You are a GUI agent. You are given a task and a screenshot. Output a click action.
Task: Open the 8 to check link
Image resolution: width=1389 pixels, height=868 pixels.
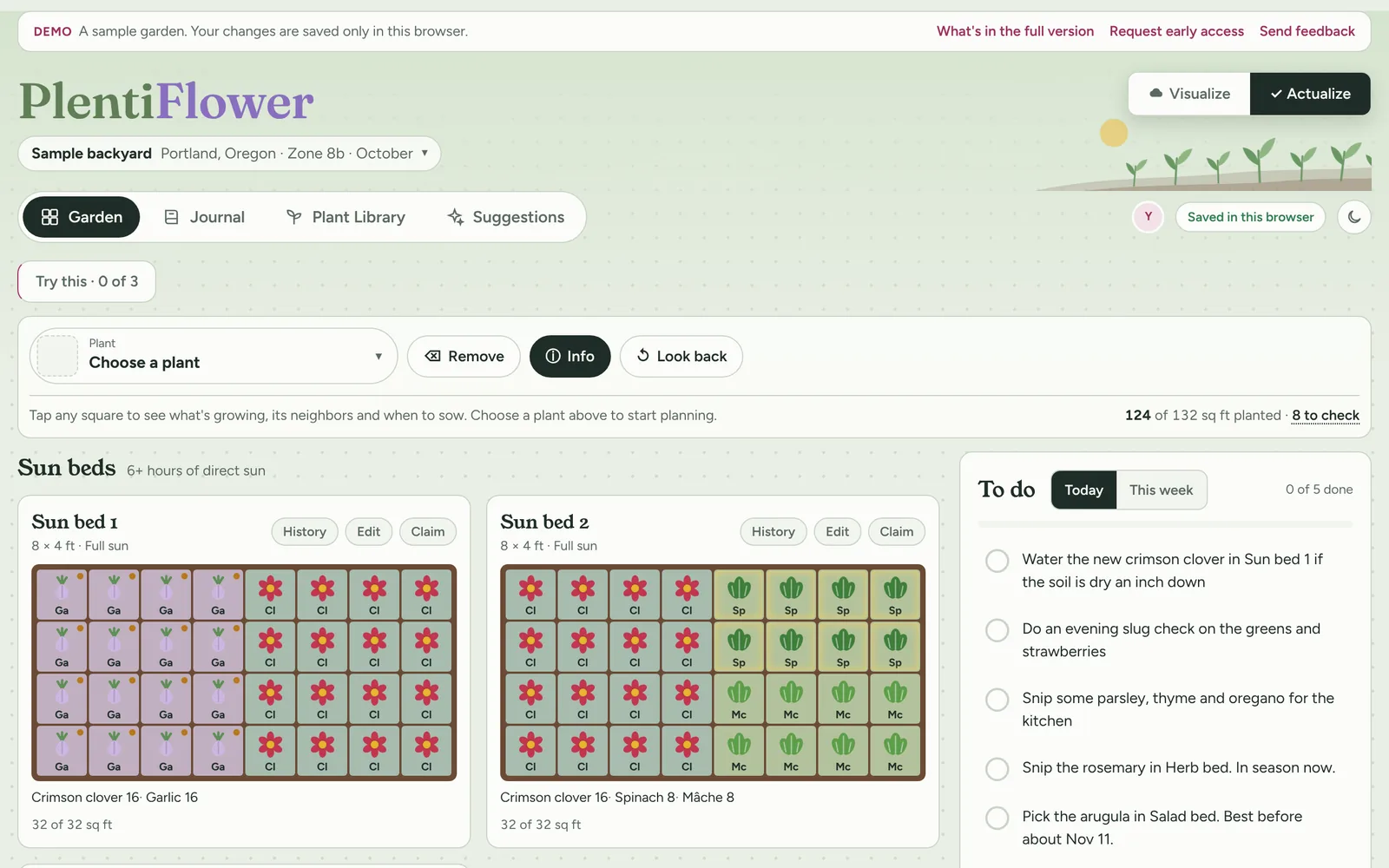pos(1325,416)
